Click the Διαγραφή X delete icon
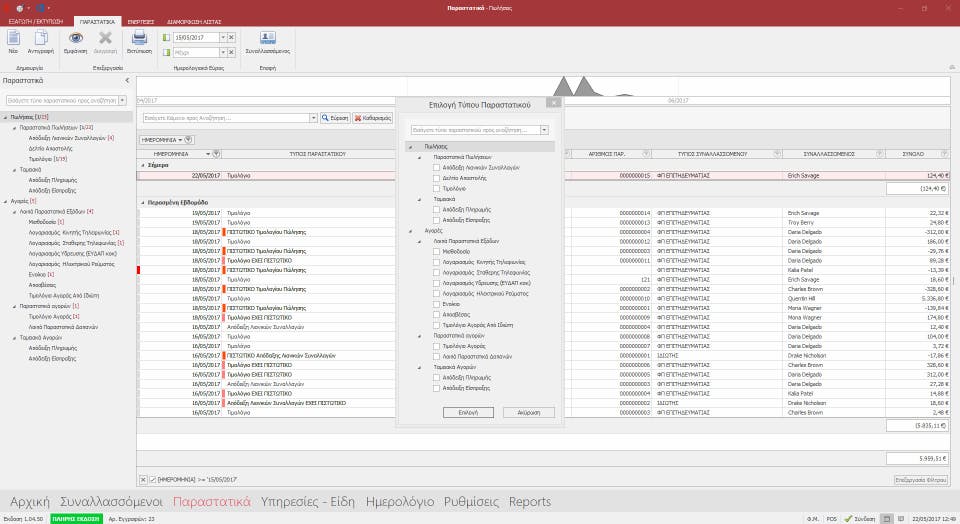 click(x=105, y=39)
